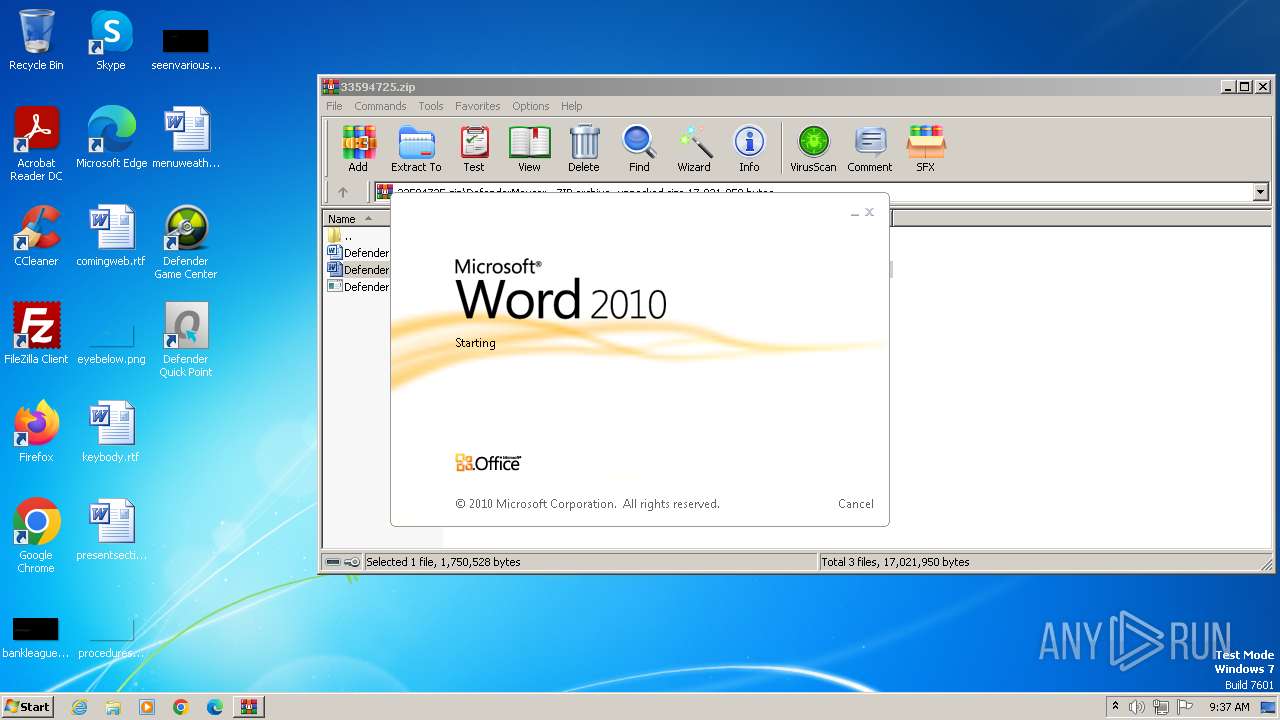Image resolution: width=1280 pixels, height=720 pixels.
Task: Select the Firefox desktop shortcut
Action: point(36,432)
